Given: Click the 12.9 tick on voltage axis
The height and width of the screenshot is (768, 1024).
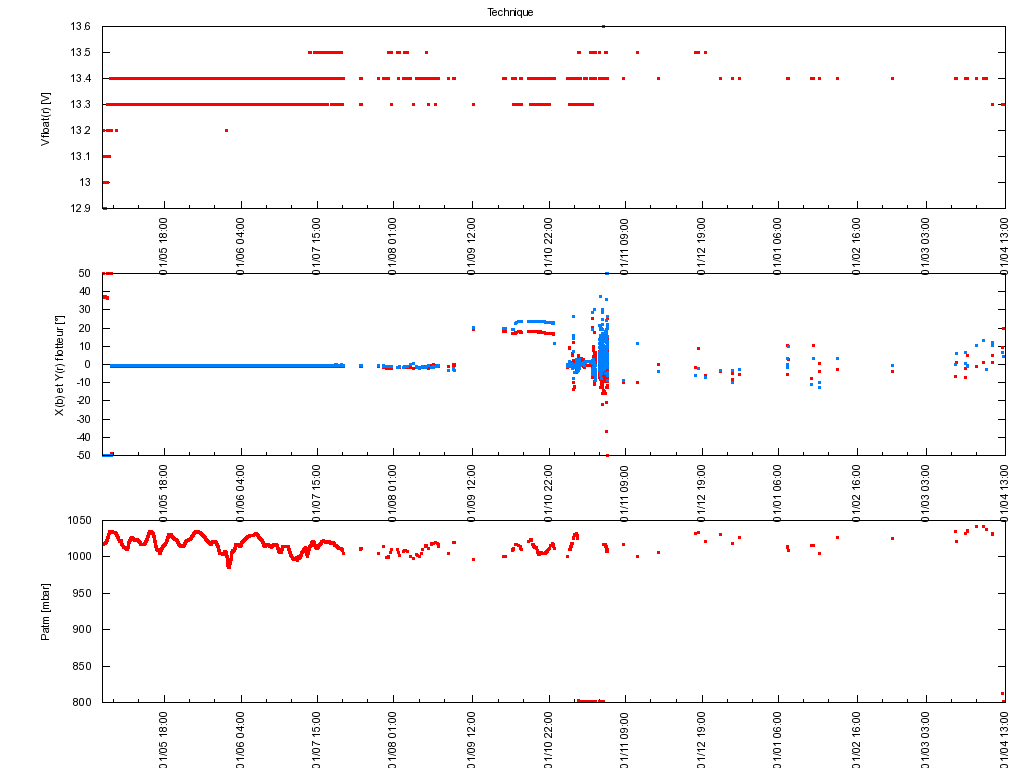Looking at the screenshot, I should coord(83,208).
